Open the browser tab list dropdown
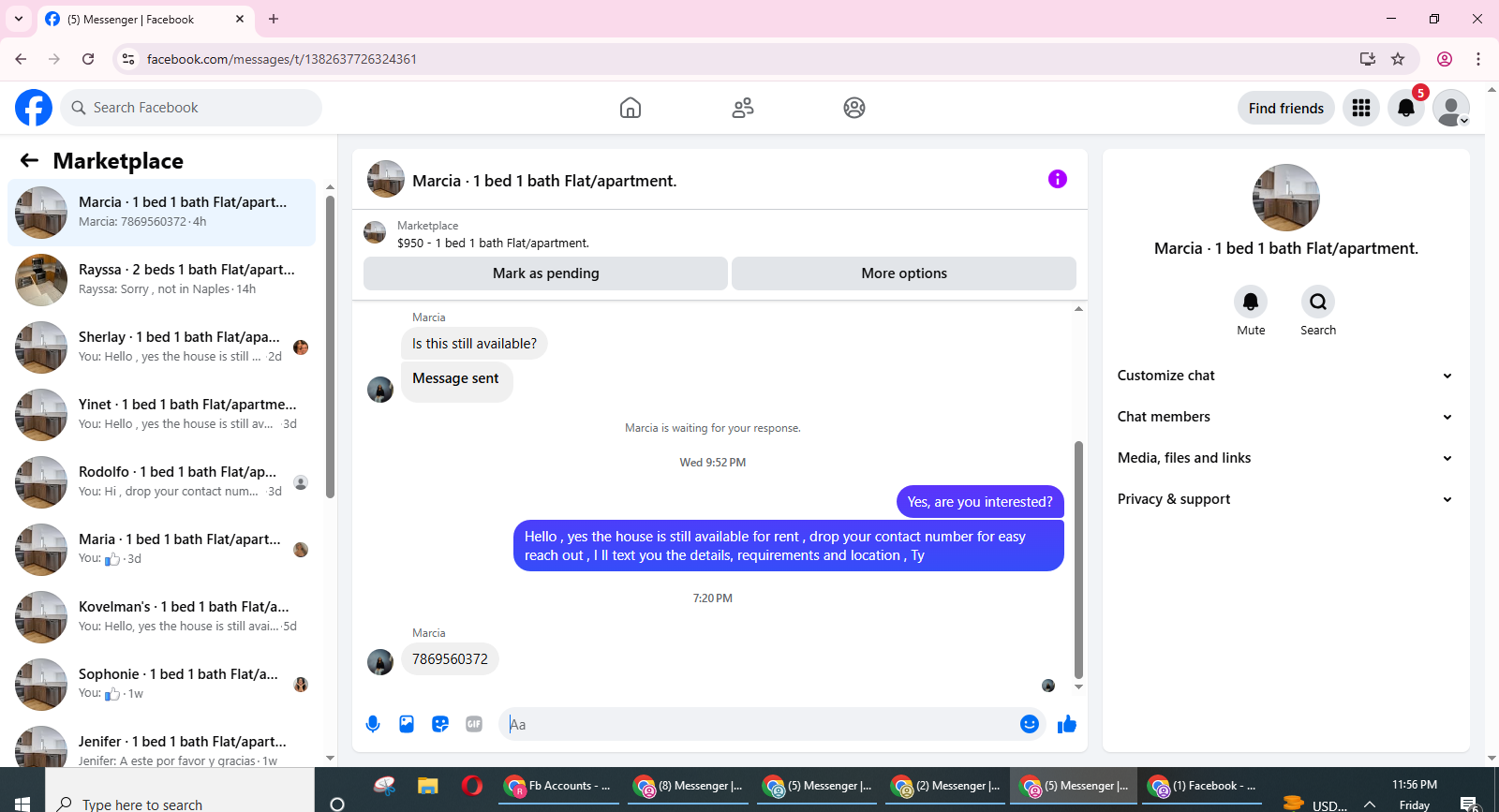 coord(19,19)
